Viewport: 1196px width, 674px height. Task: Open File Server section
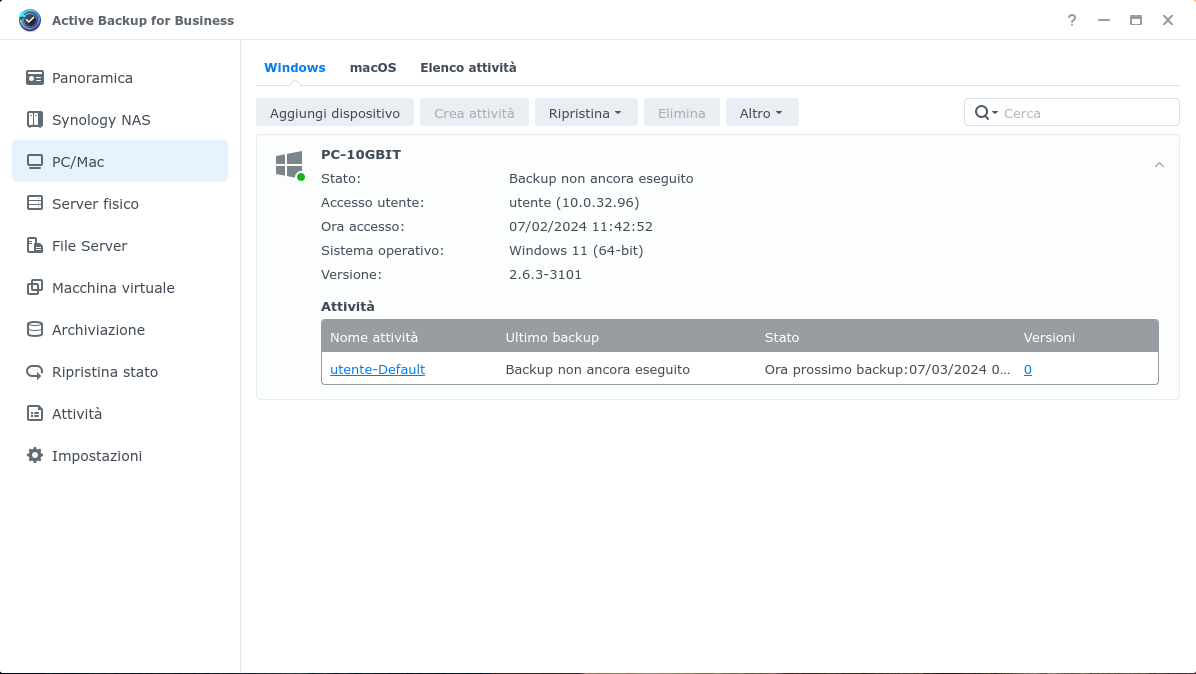pyautogui.click(x=120, y=246)
